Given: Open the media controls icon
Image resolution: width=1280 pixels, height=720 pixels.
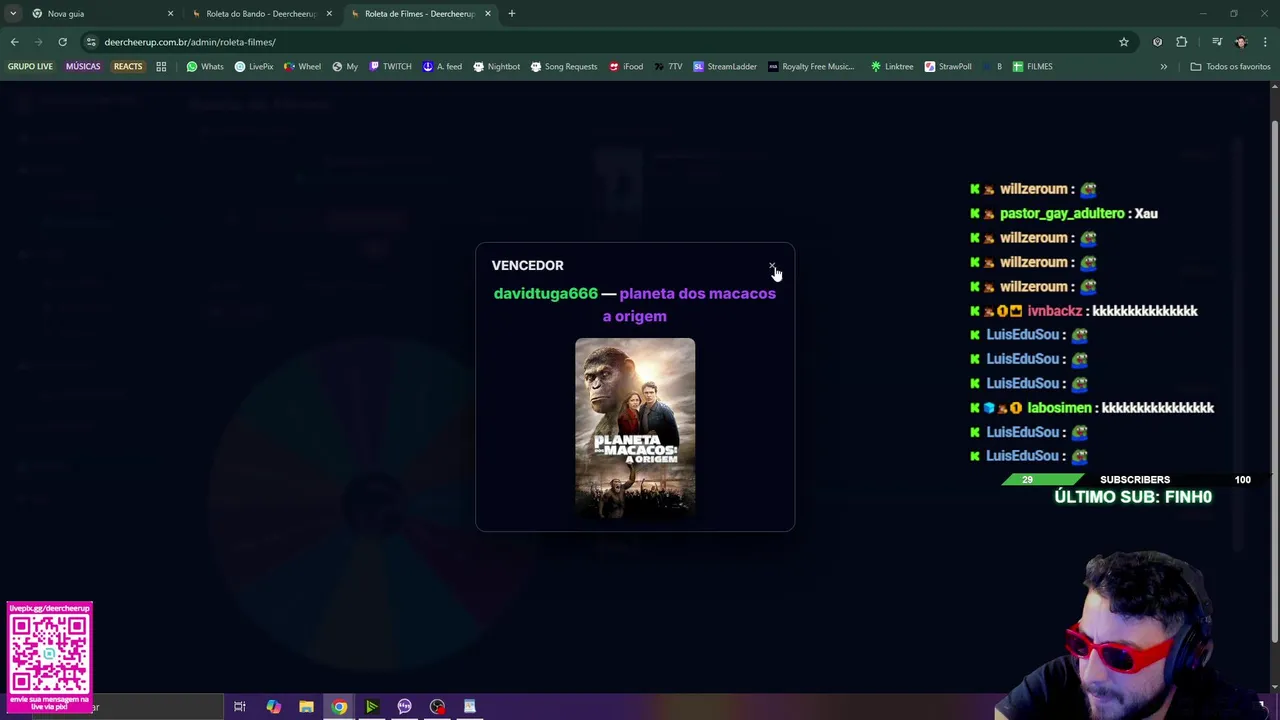Looking at the screenshot, I should (x=1217, y=42).
